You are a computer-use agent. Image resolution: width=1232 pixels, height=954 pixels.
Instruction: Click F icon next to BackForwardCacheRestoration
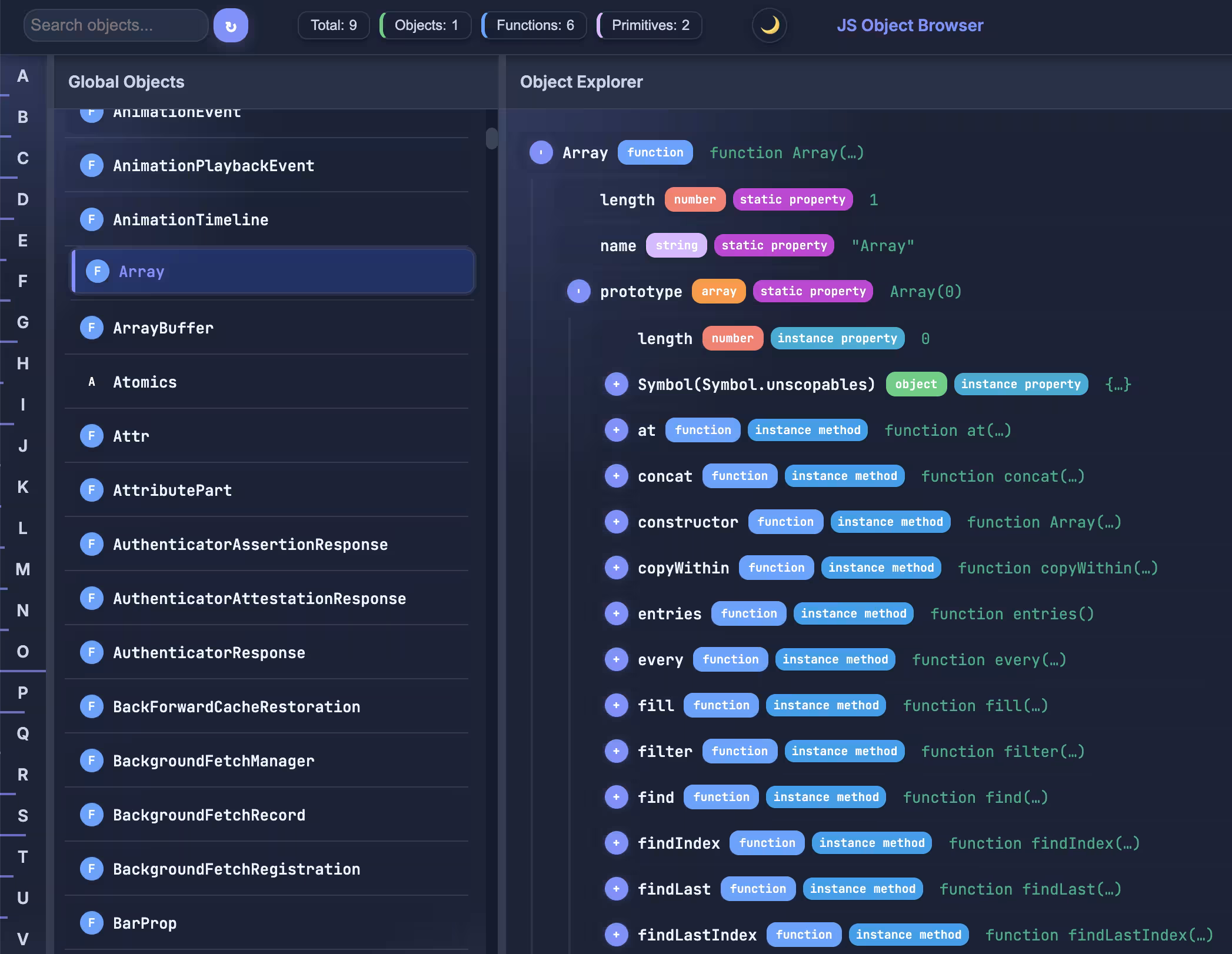(x=91, y=706)
